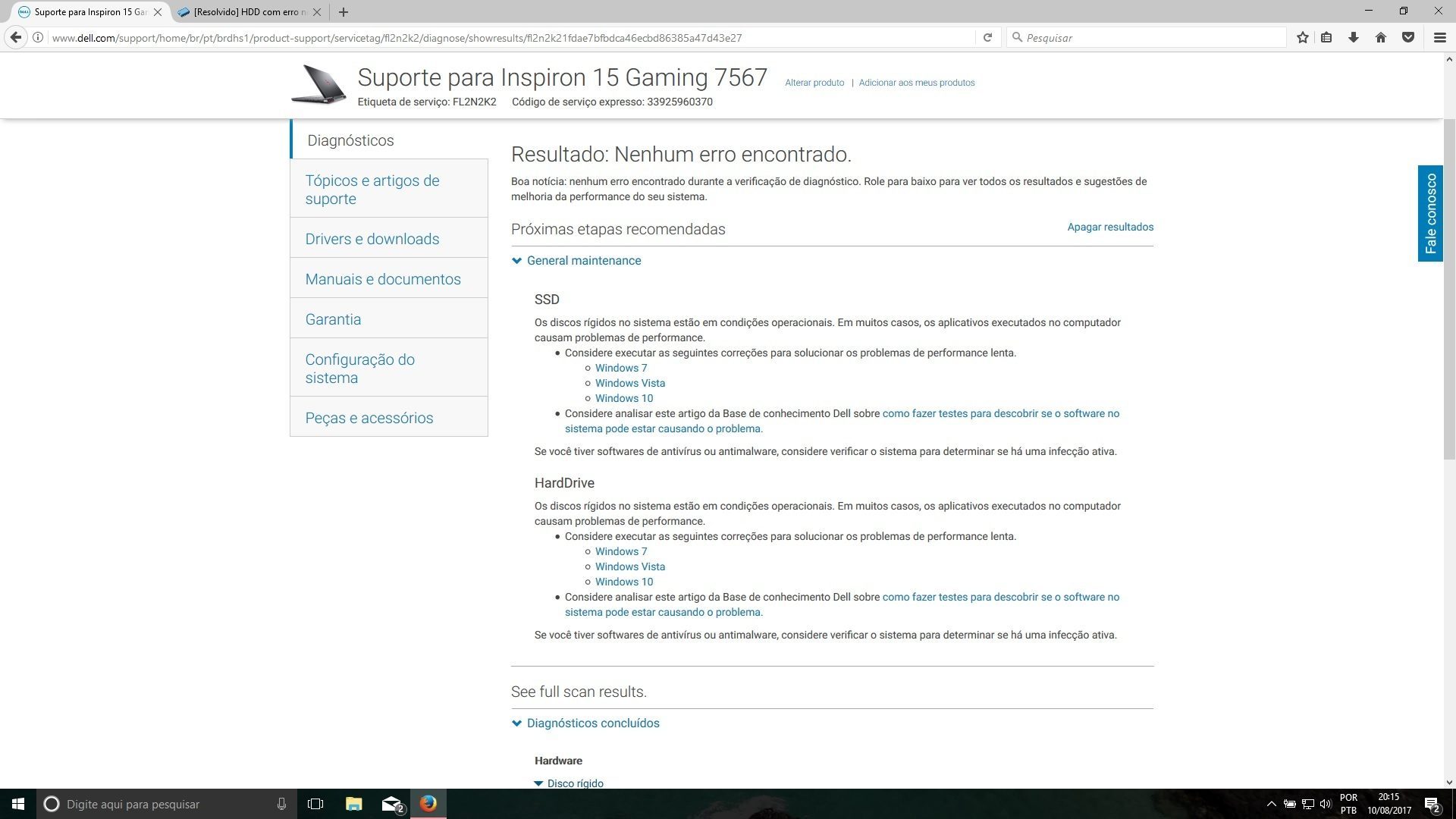Open a new tab with plus button
This screenshot has width=1456, height=819.
click(x=344, y=12)
